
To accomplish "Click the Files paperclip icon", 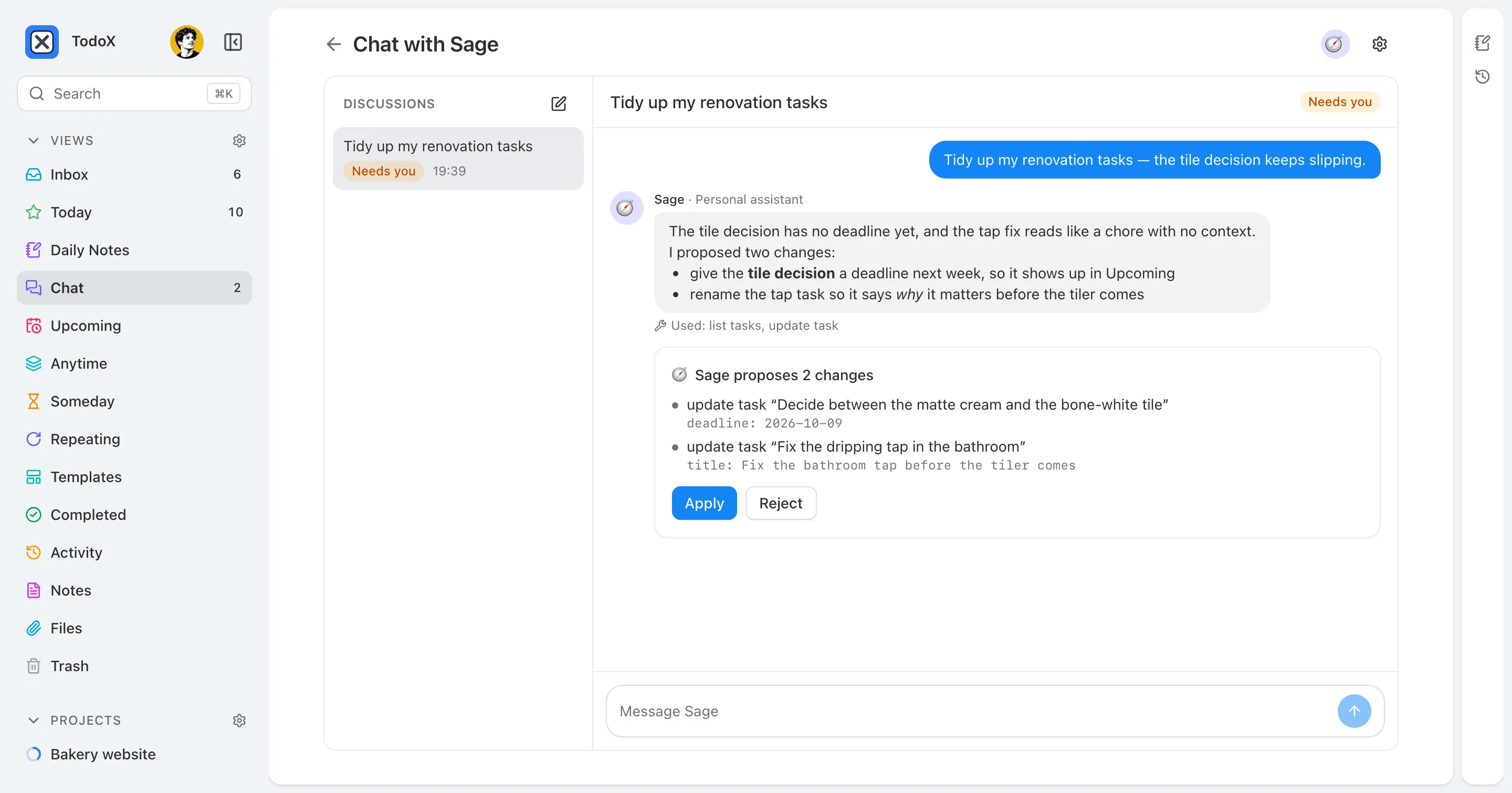I will [34, 628].
